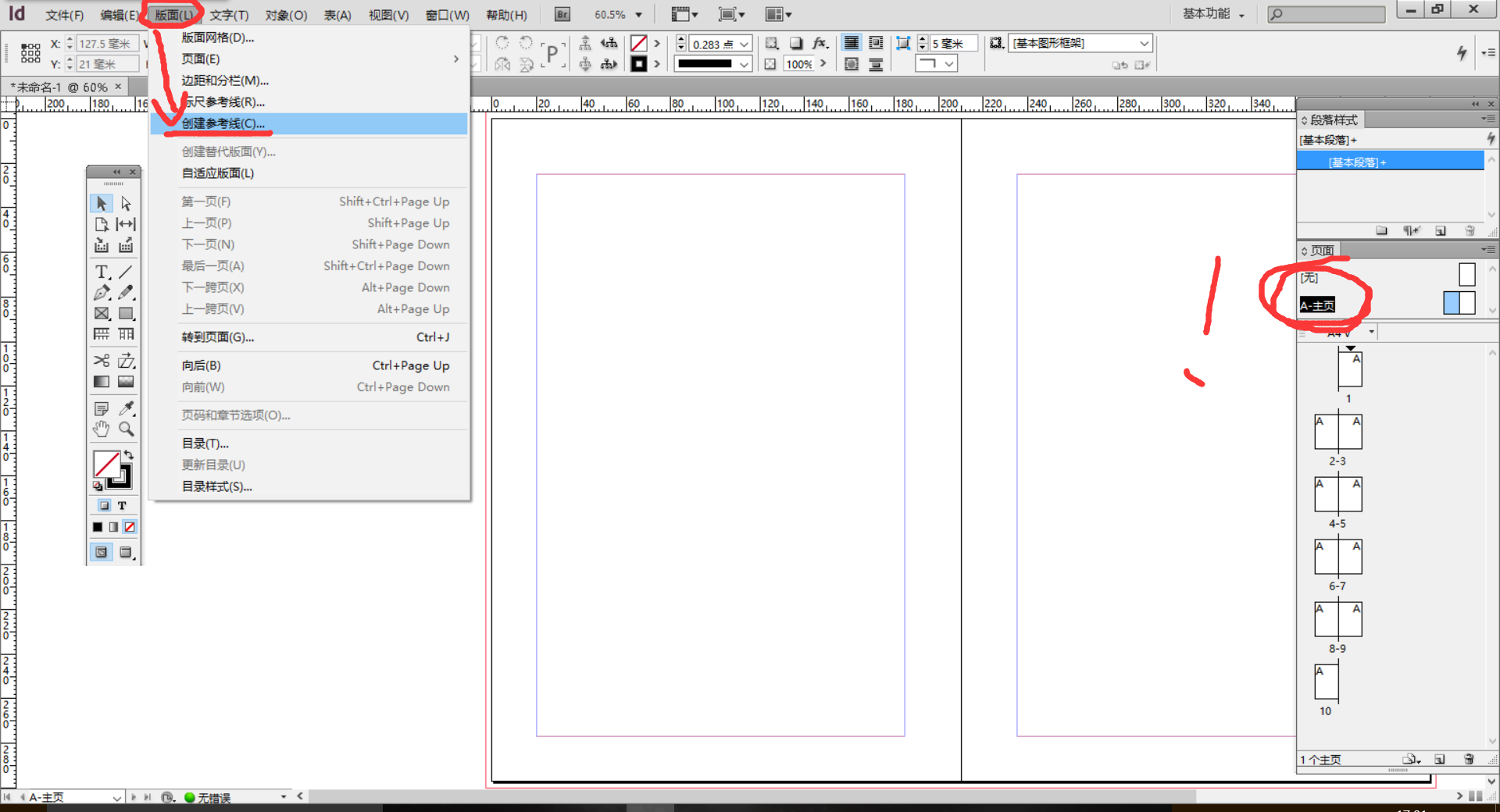Viewport: 1500px width, 812px height.
Task: Select the Free Transform tool
Action: [x=126, y=361]
